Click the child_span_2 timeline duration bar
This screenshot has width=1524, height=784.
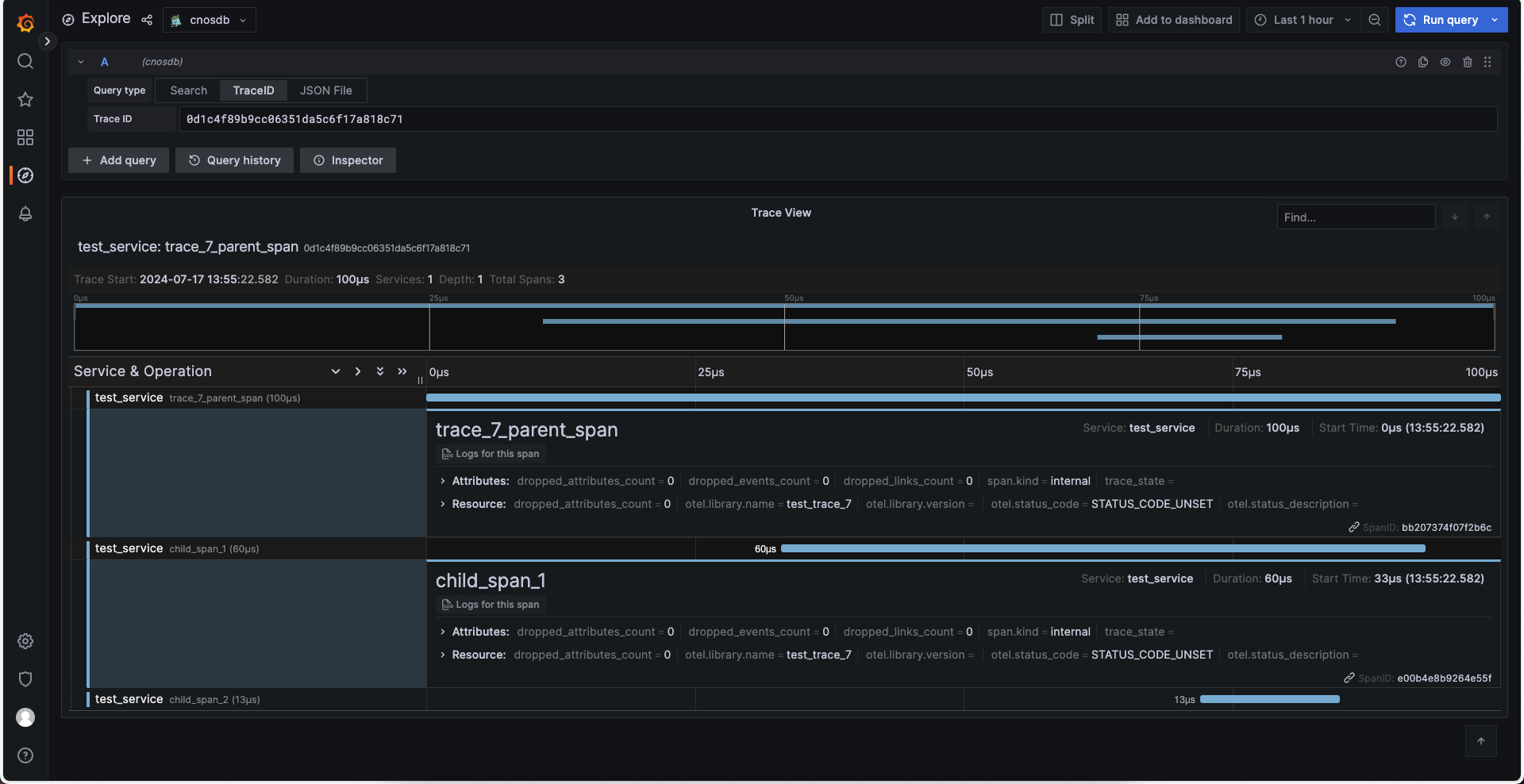coord(1269,699)
